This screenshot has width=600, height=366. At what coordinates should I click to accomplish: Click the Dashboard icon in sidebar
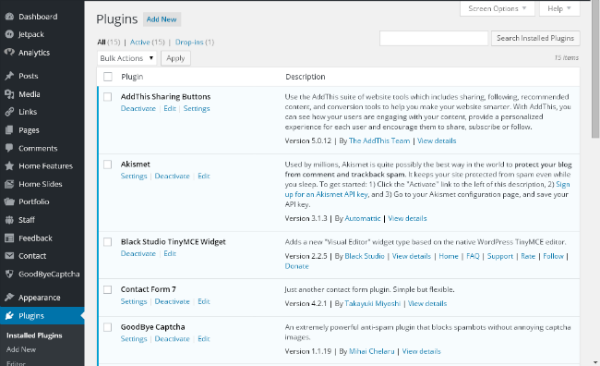click(9, 16)
